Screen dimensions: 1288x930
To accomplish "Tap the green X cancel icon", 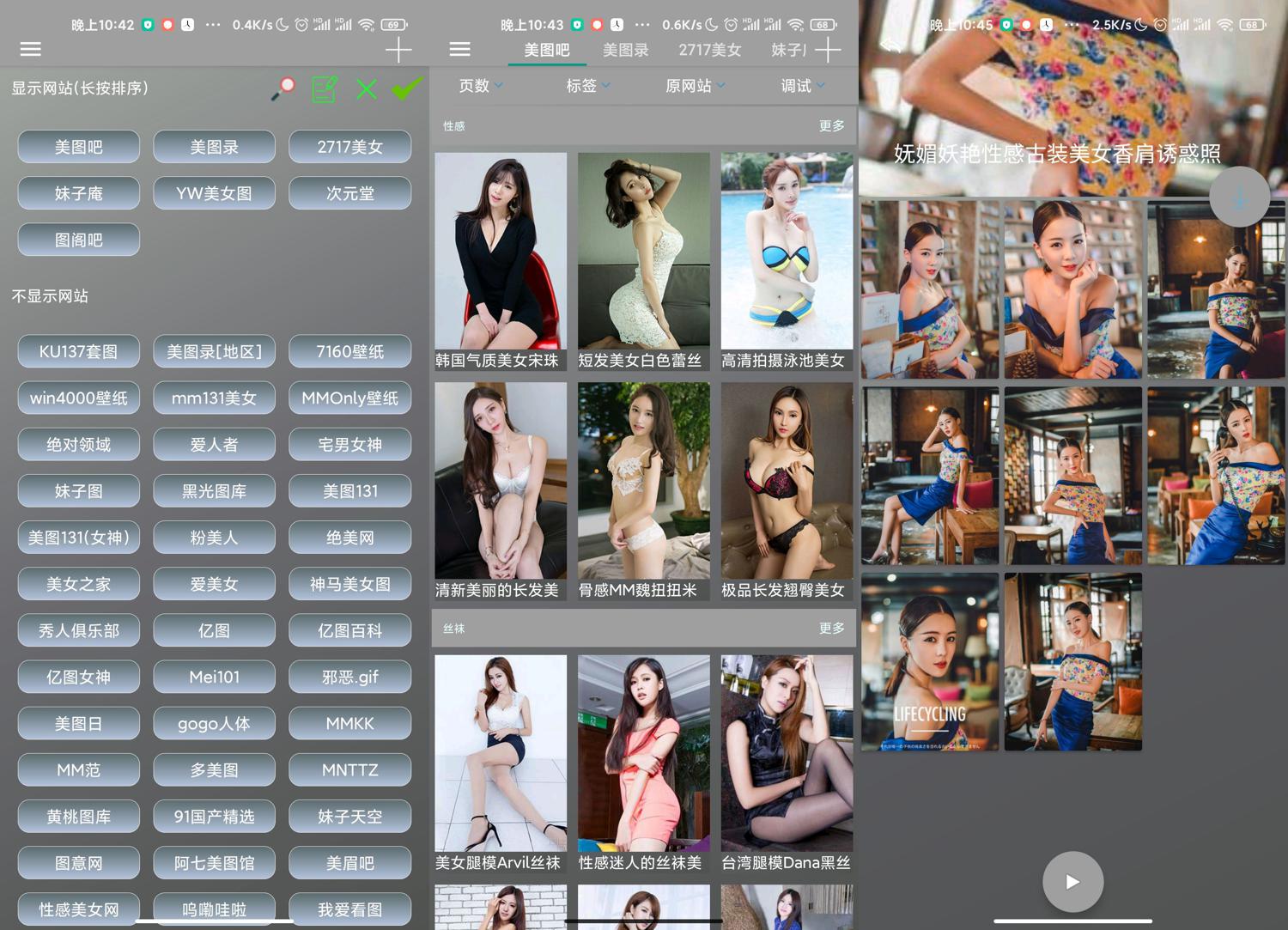I will click(367, 88).
